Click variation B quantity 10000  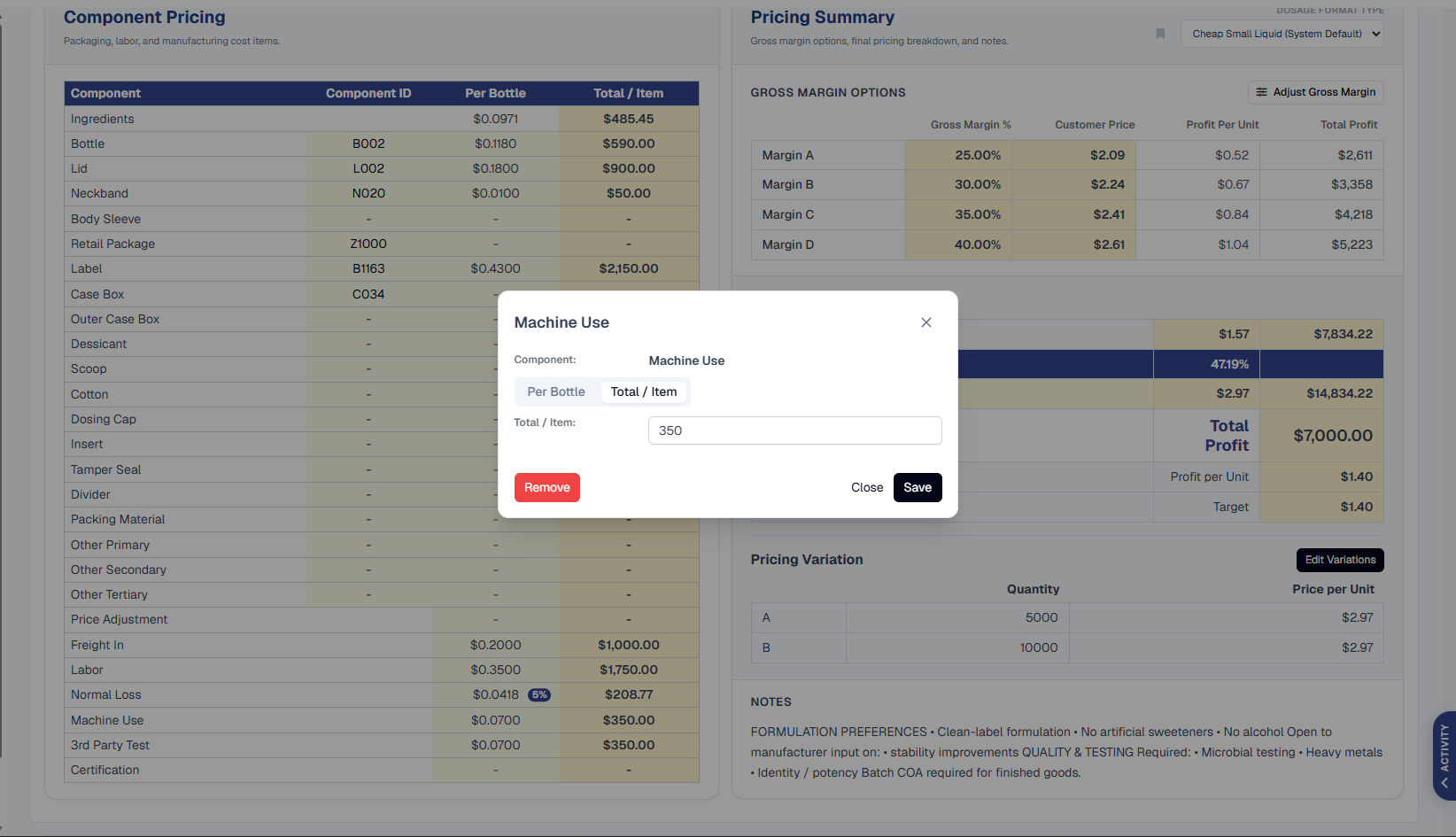tap(1039, 647)
